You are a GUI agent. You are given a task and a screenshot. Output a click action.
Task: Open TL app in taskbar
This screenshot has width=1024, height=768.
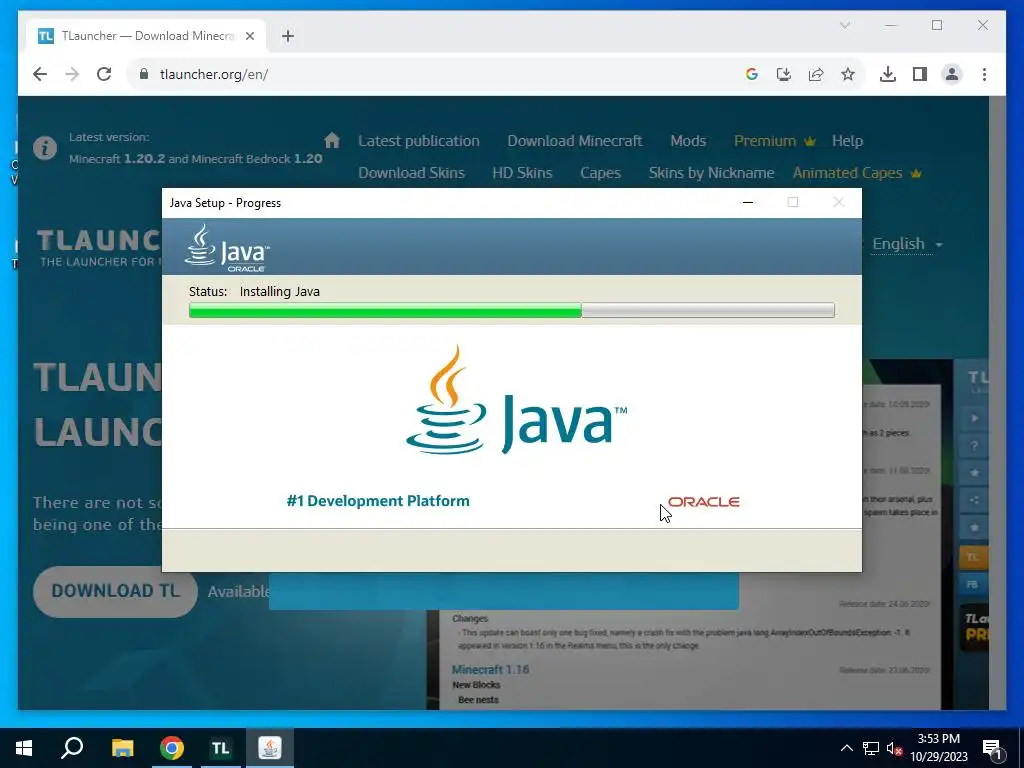pos(221,748)
